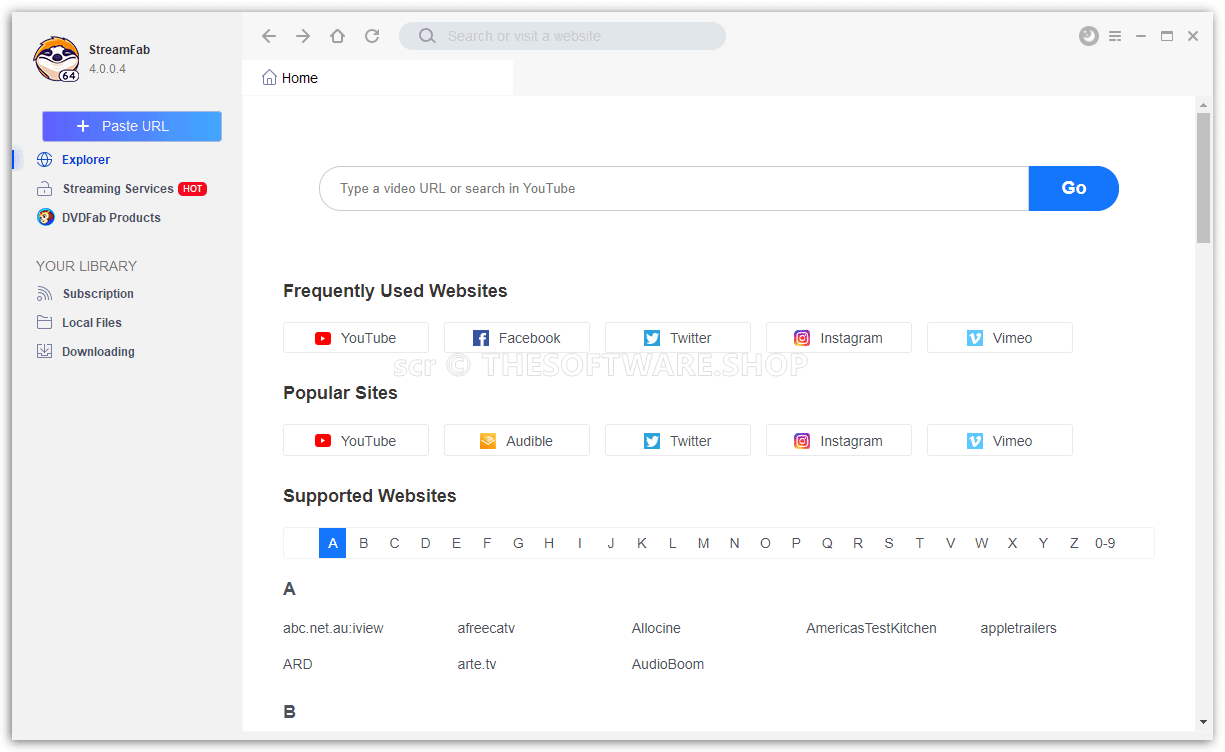Select letter M in the alphabet filter
1225x752 pixels.
pos(704,543)
